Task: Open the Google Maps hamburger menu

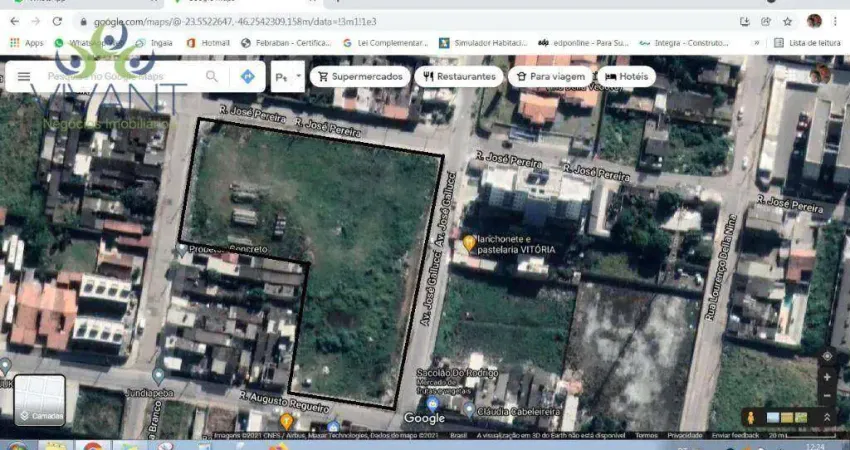Action: coord(24,76)
